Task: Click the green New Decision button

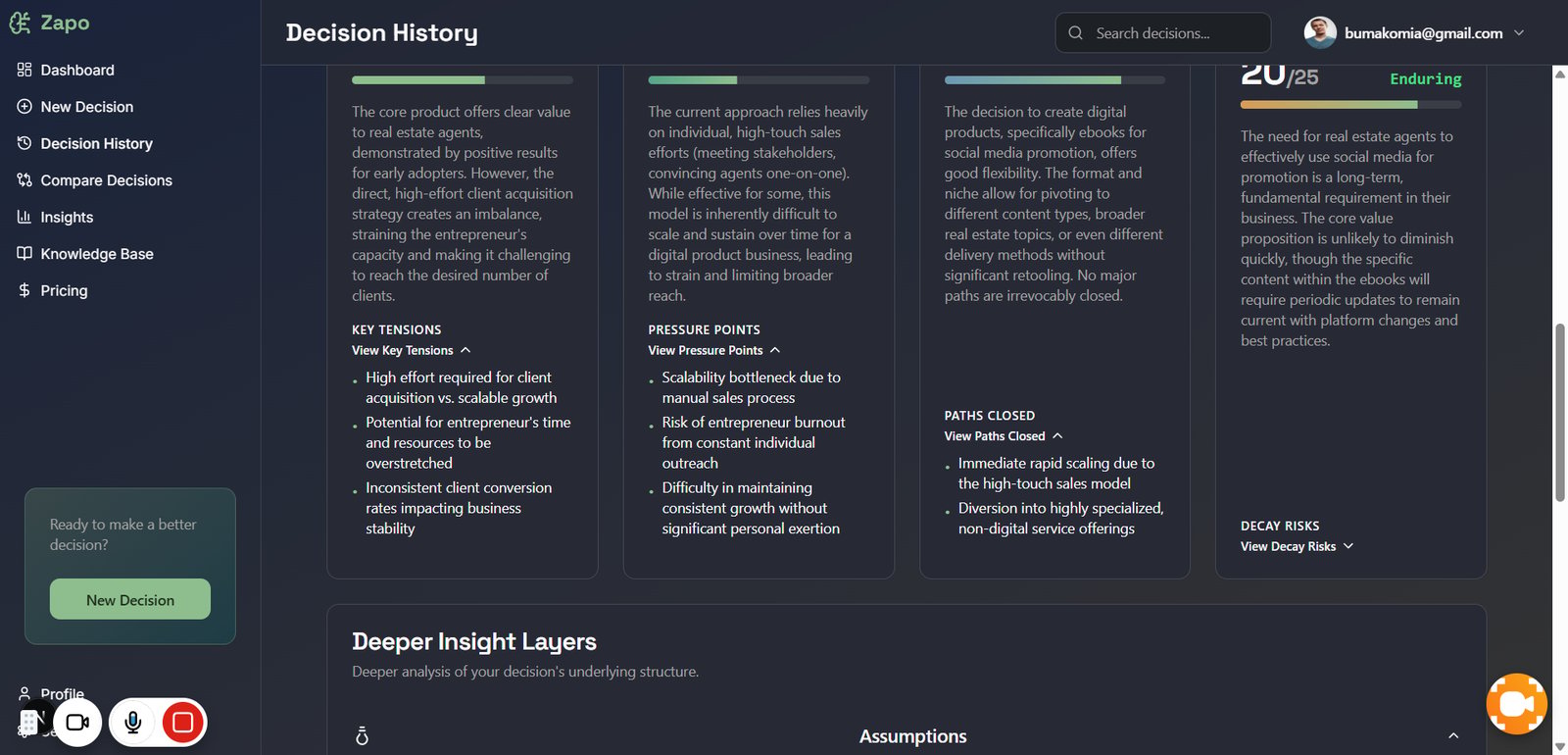Action: 130,599
